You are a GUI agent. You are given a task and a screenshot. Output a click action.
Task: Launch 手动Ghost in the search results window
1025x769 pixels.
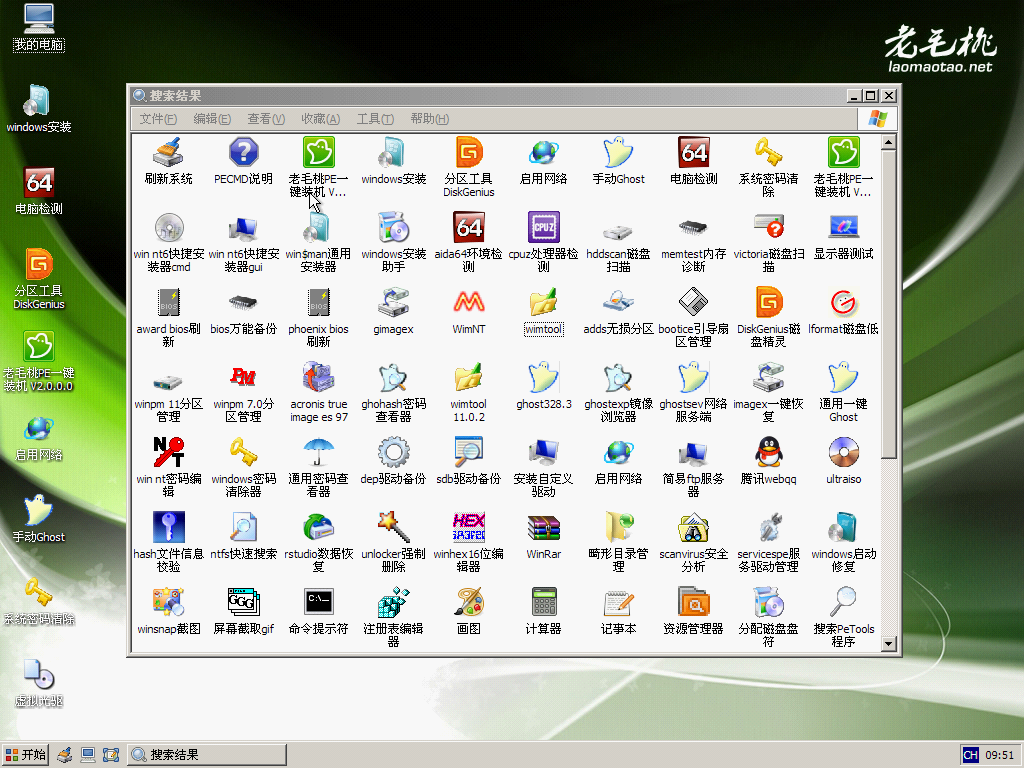coord(618,152)
